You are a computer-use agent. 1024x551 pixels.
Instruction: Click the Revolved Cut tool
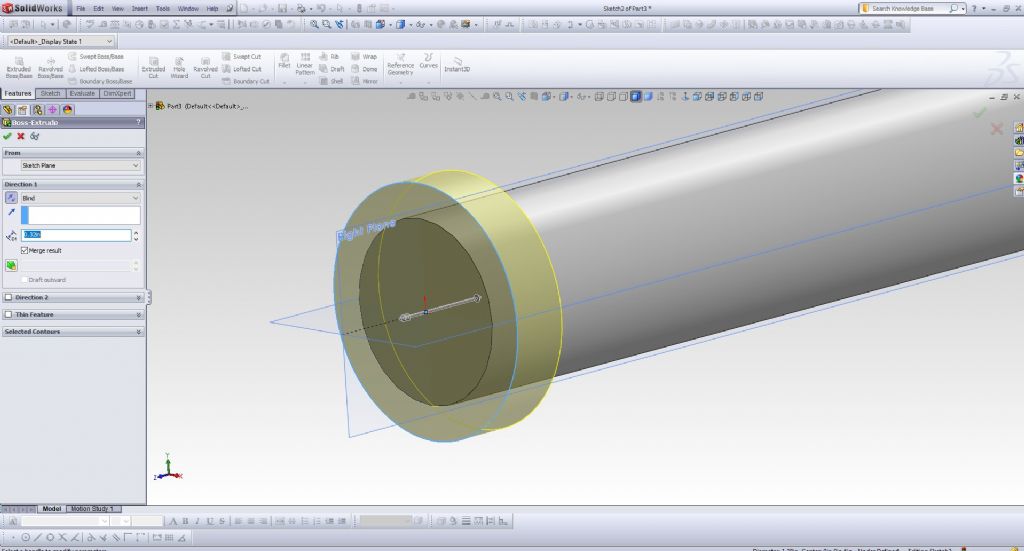click(x=205, y=67)
